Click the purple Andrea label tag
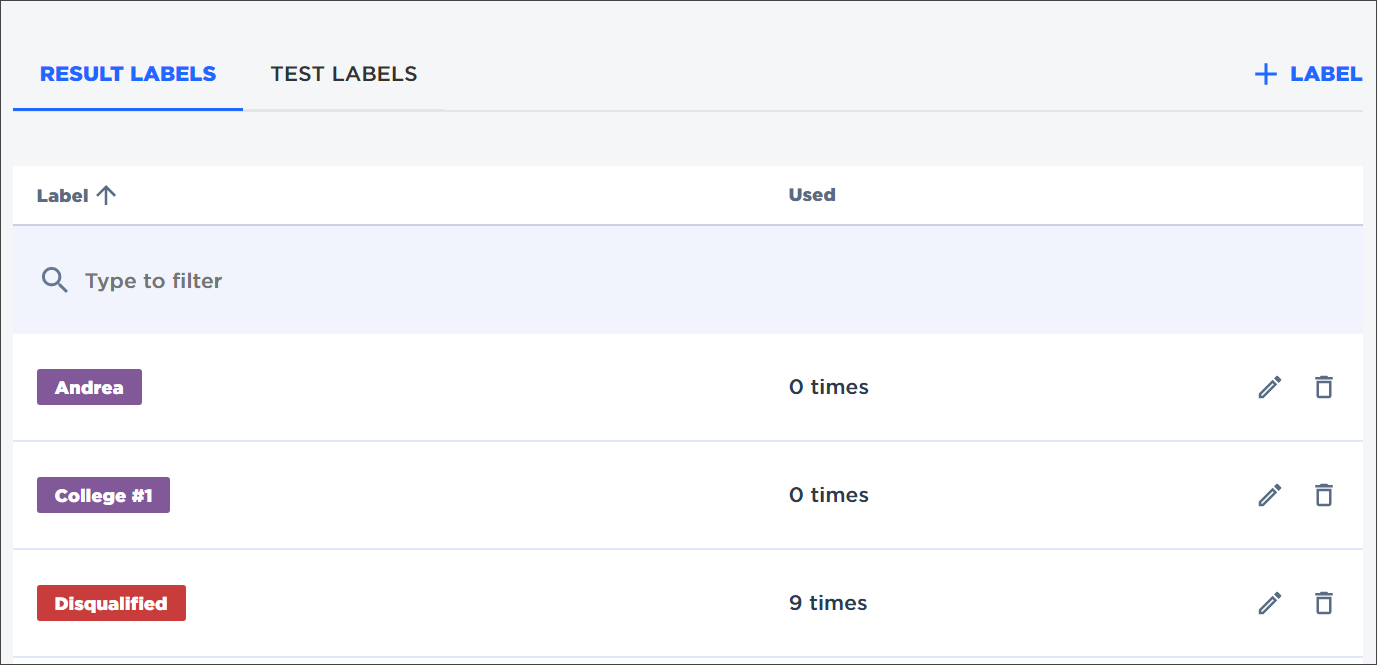The height and width of the screenshot is (665, 1377). coord(89,387)
